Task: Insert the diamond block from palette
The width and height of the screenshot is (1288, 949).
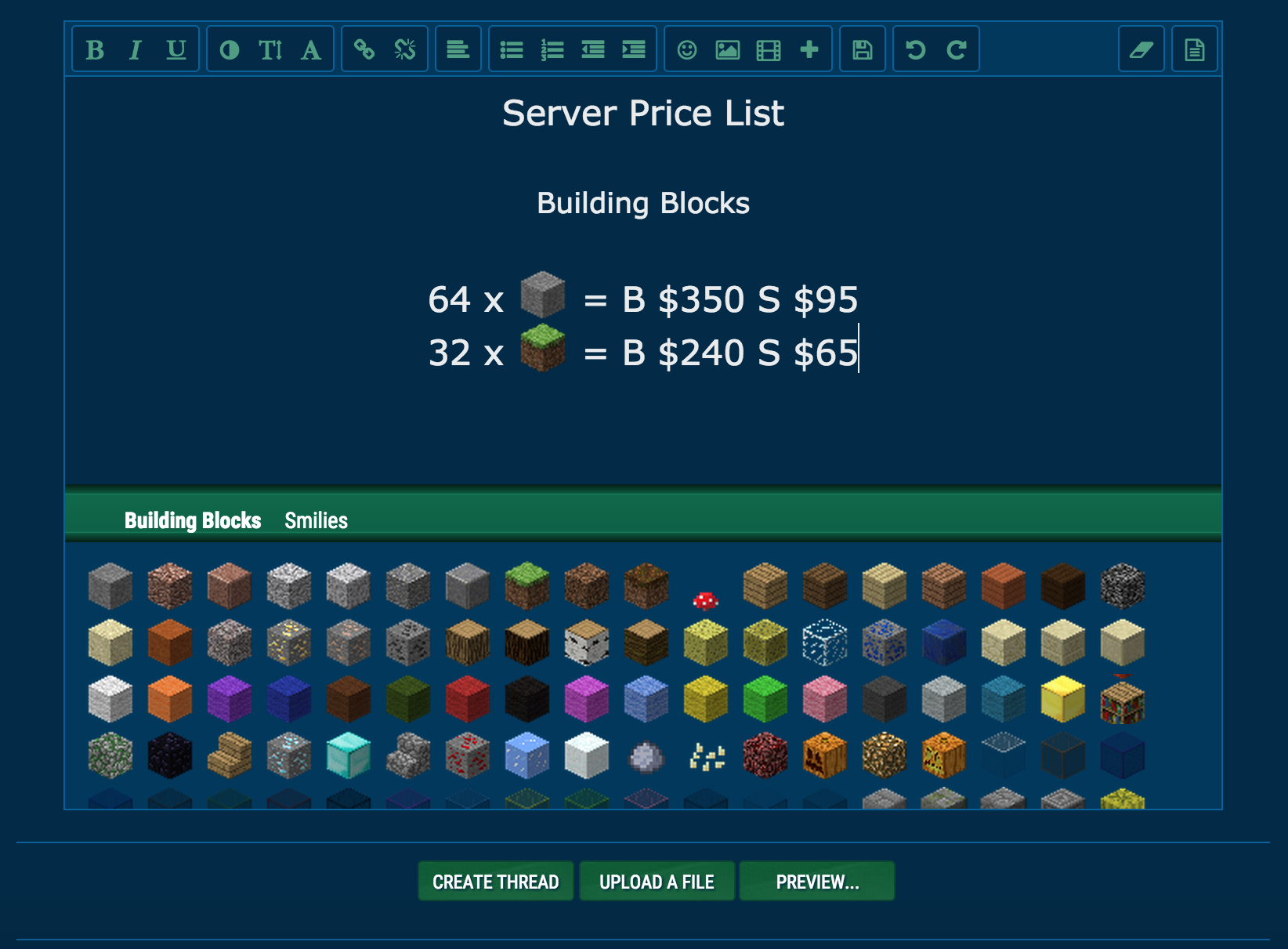Action: [349, 755]
